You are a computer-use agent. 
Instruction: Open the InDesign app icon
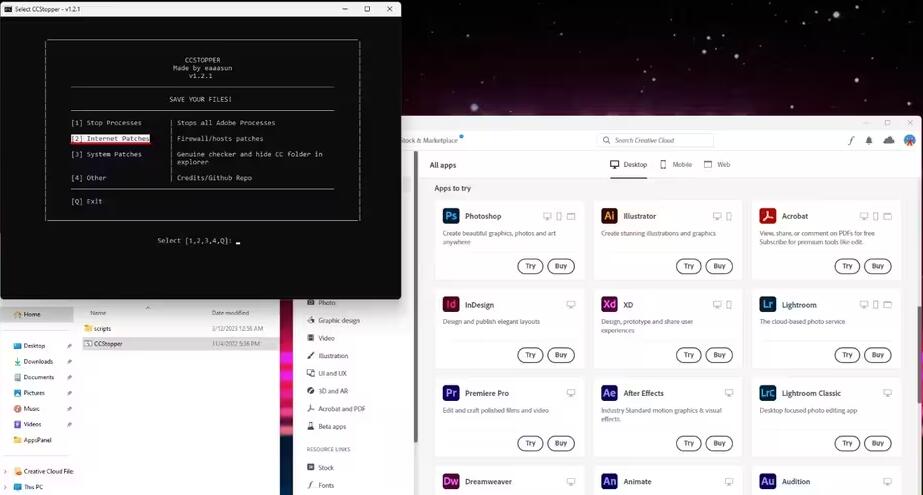[x=451, y=304]
